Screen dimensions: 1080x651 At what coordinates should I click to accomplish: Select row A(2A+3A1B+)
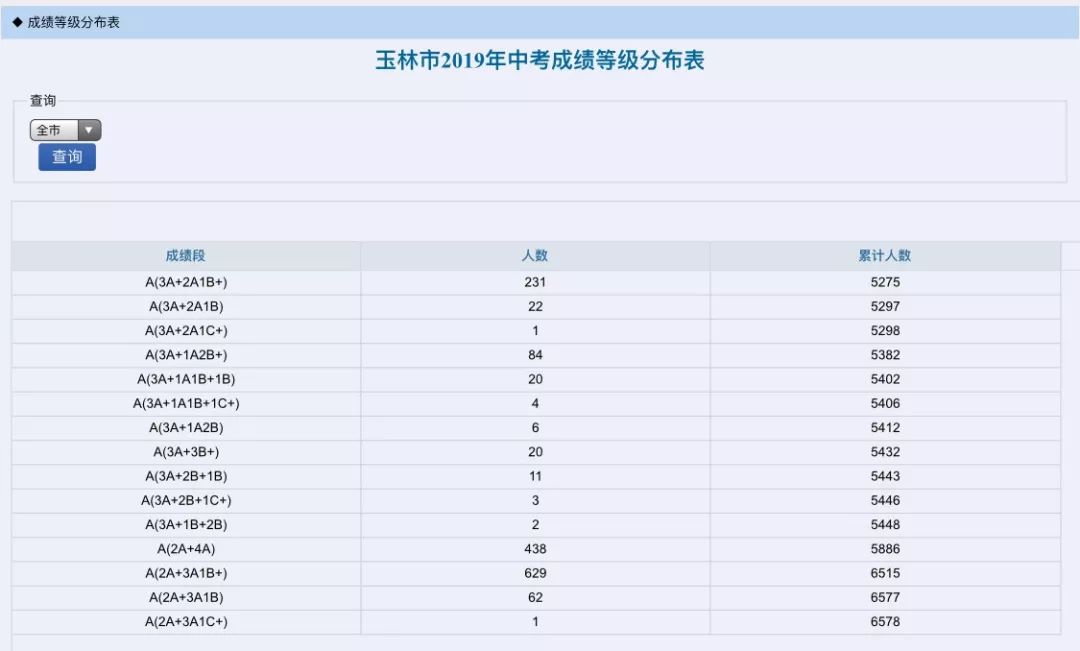[x=536, y=573]
